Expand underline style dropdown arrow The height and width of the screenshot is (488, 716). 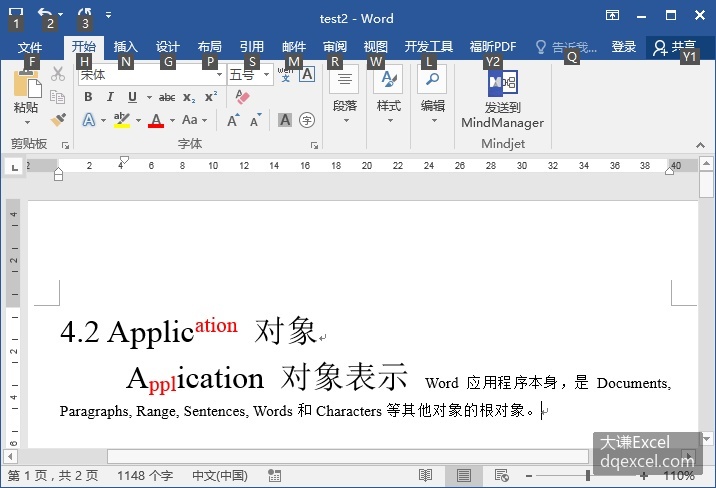(x=149, y=97)
